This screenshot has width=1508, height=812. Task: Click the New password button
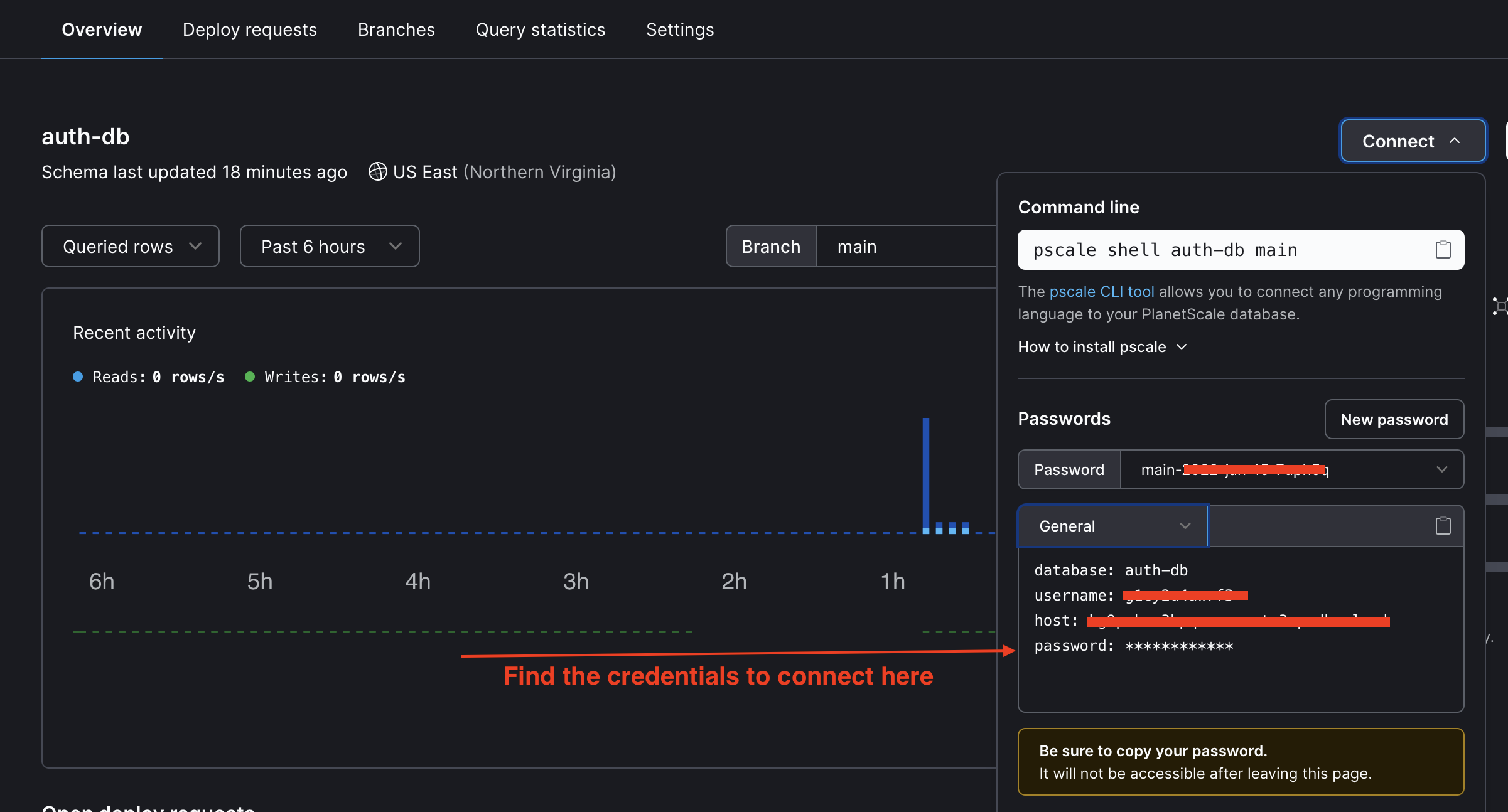tap(1394, 419)
